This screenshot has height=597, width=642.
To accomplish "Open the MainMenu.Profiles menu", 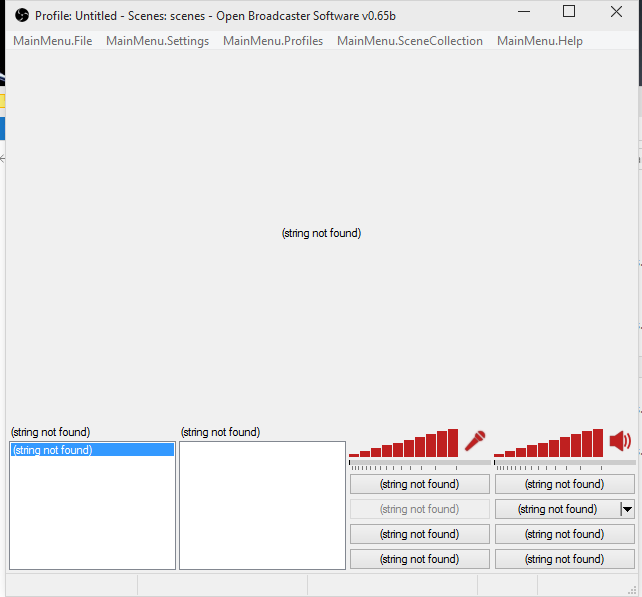I will point(273,41).
